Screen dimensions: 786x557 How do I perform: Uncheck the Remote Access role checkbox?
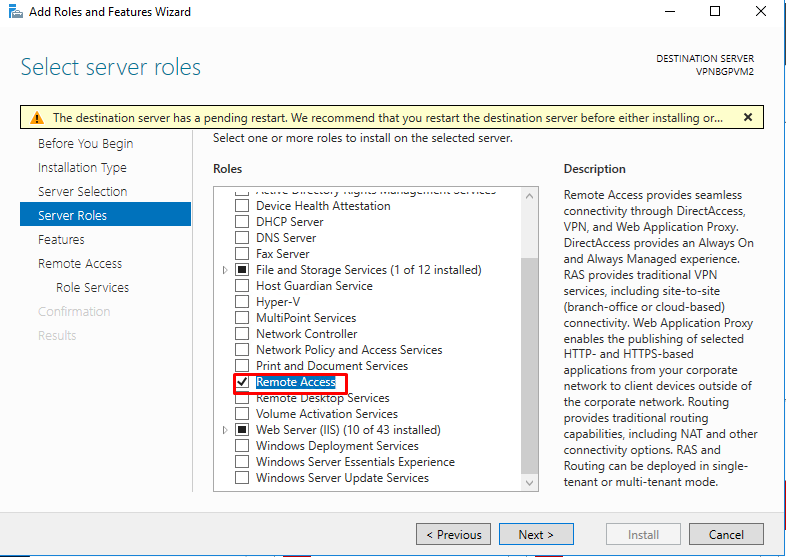click(x=241, y=382)
